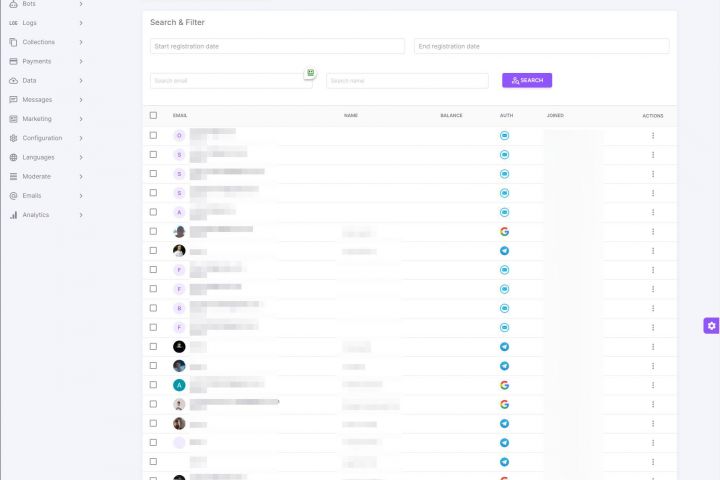Expand the Marketing menu chevron

(81, 119)
